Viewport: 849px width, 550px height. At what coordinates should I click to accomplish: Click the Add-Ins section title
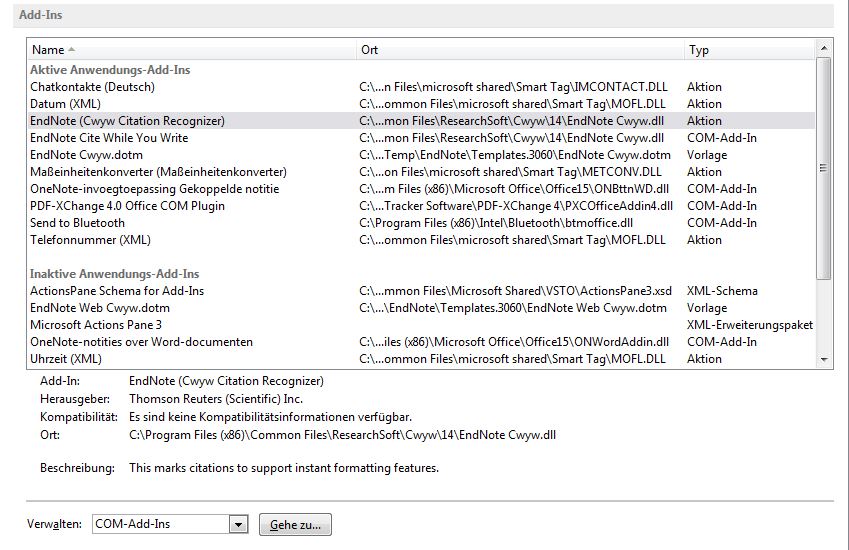tap(41, 15)
